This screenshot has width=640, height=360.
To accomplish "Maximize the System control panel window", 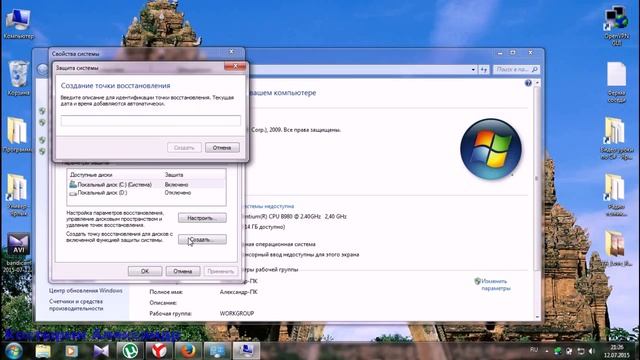I will pyautogui.click(x=513, y=53).
